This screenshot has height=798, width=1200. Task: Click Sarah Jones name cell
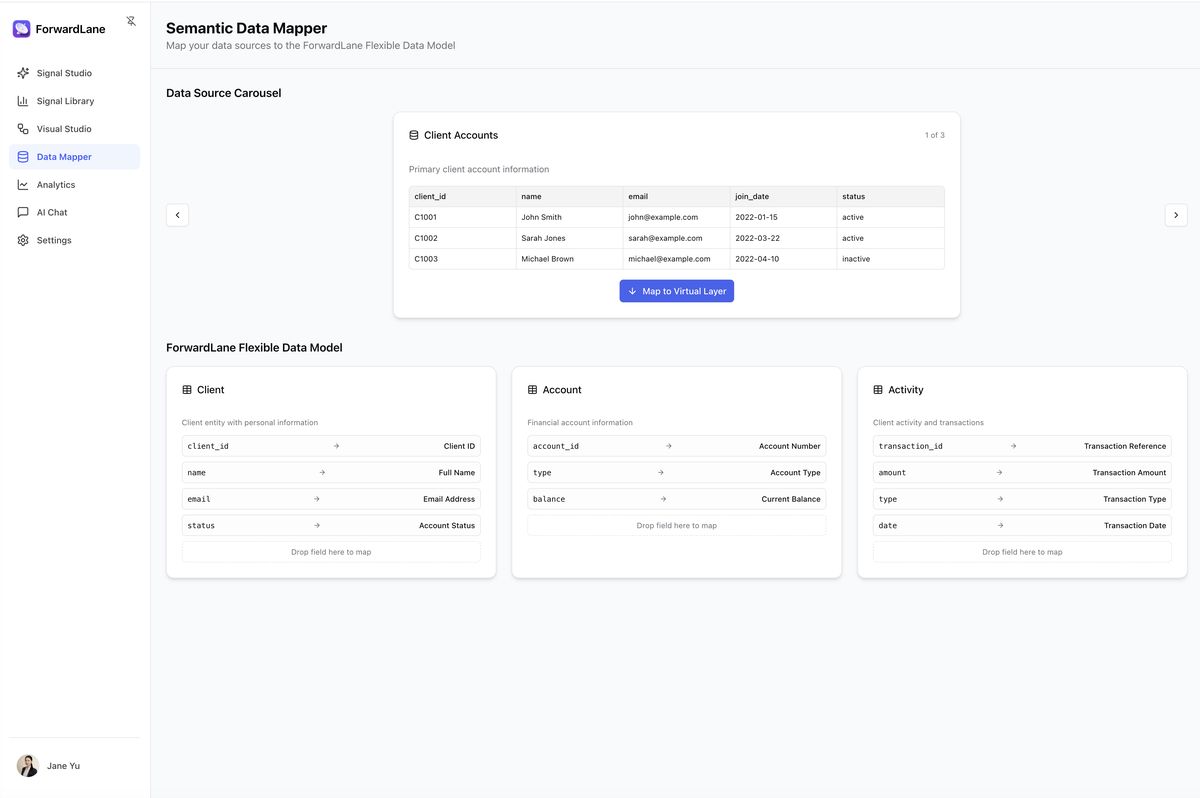[570, 238]
